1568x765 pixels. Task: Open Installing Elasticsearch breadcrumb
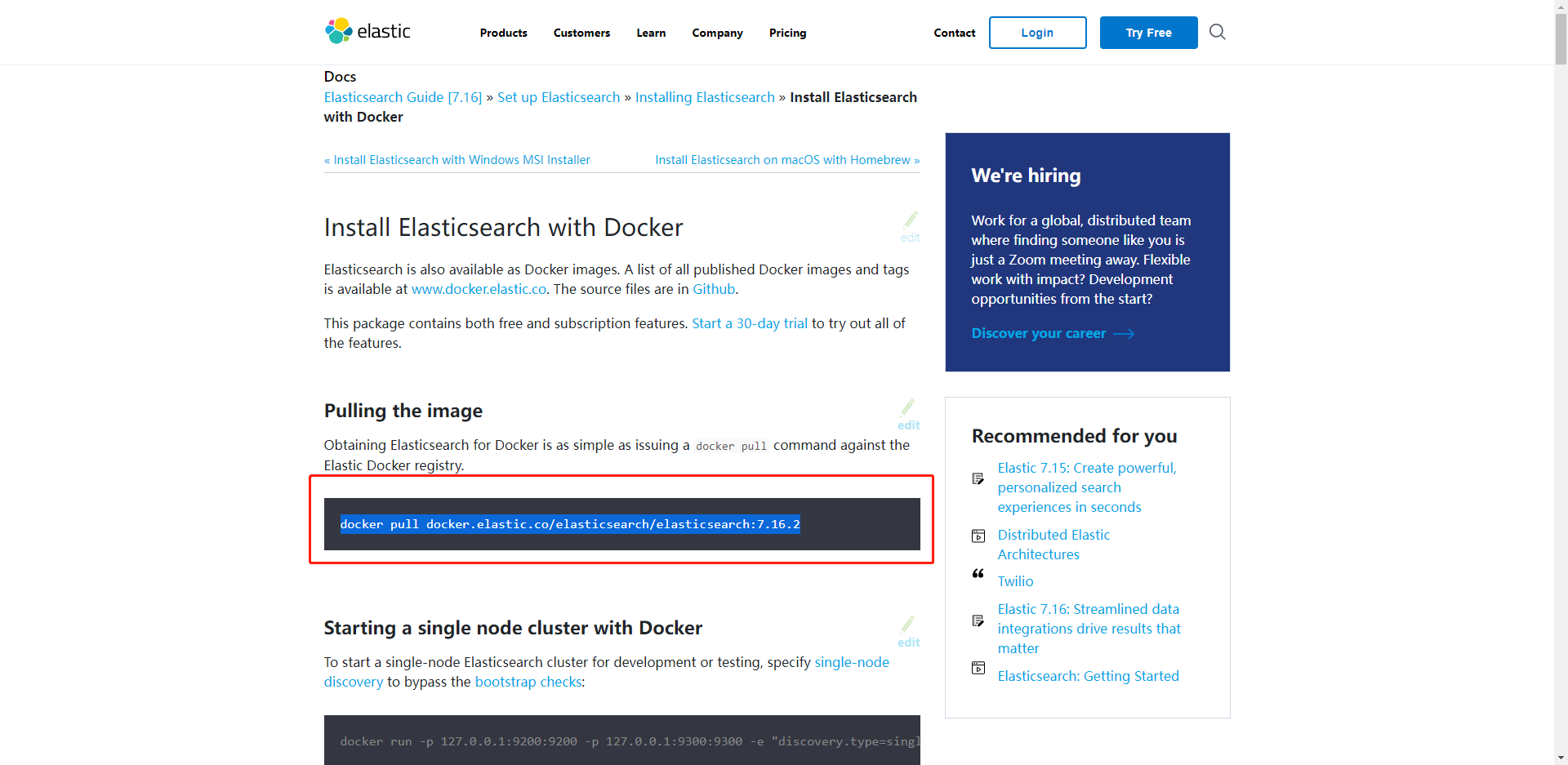click(x=705, y=97)
